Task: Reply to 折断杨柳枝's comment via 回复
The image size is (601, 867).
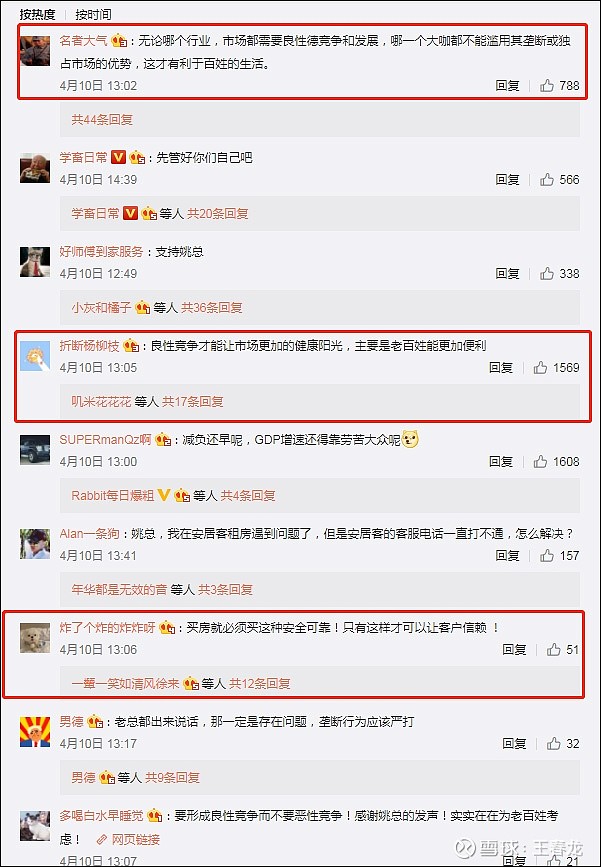Action: click(501, 368)
